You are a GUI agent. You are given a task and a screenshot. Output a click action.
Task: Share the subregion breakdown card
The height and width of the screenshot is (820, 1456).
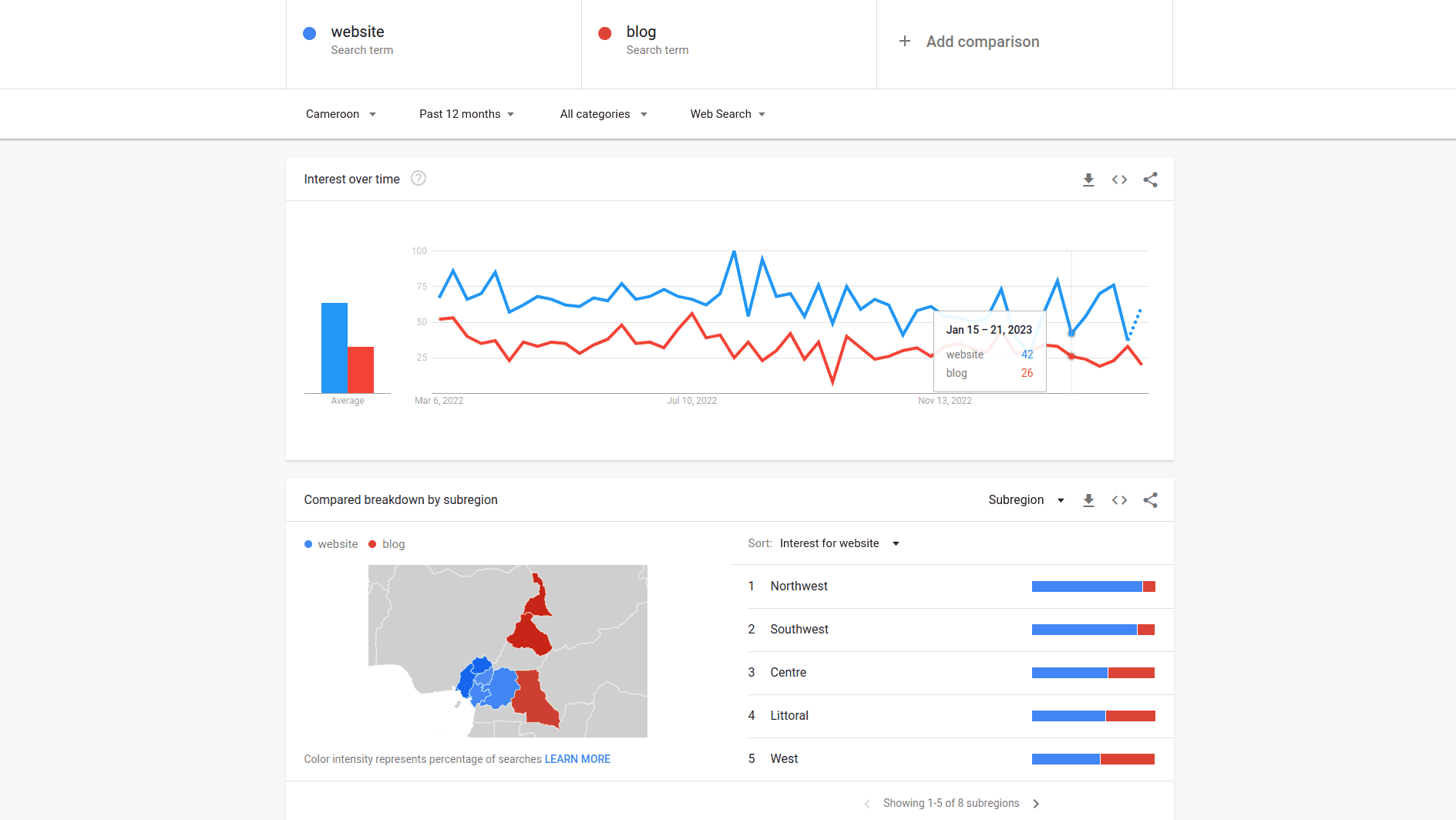coord(1150,500)
